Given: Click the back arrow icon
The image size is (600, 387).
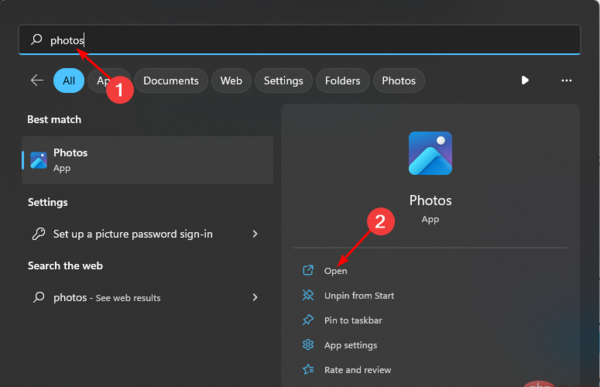Looking at the screenshot, I should (x=37, y=80).
